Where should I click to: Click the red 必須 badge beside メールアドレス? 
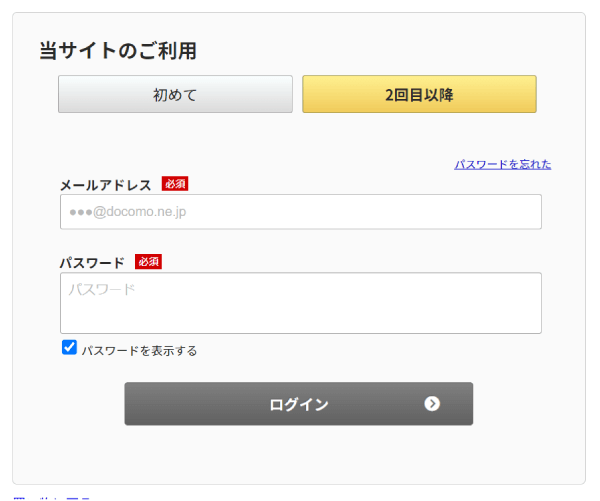click(x=175, y=184)
